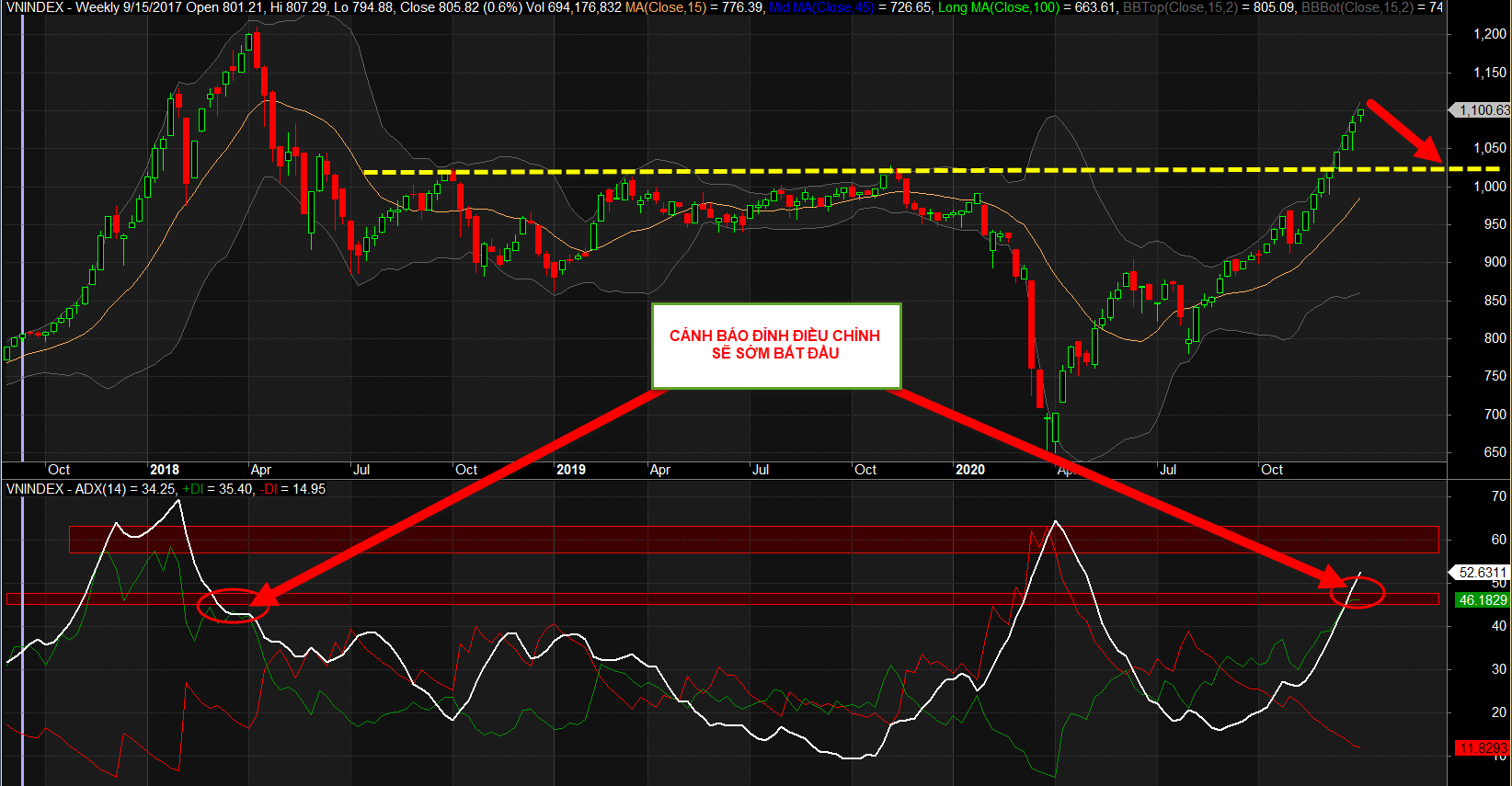Viewport: 1512px width, 786px height.
Task: Click the Oct 2017 label before the 2018 marker
Action: [59, 470]
